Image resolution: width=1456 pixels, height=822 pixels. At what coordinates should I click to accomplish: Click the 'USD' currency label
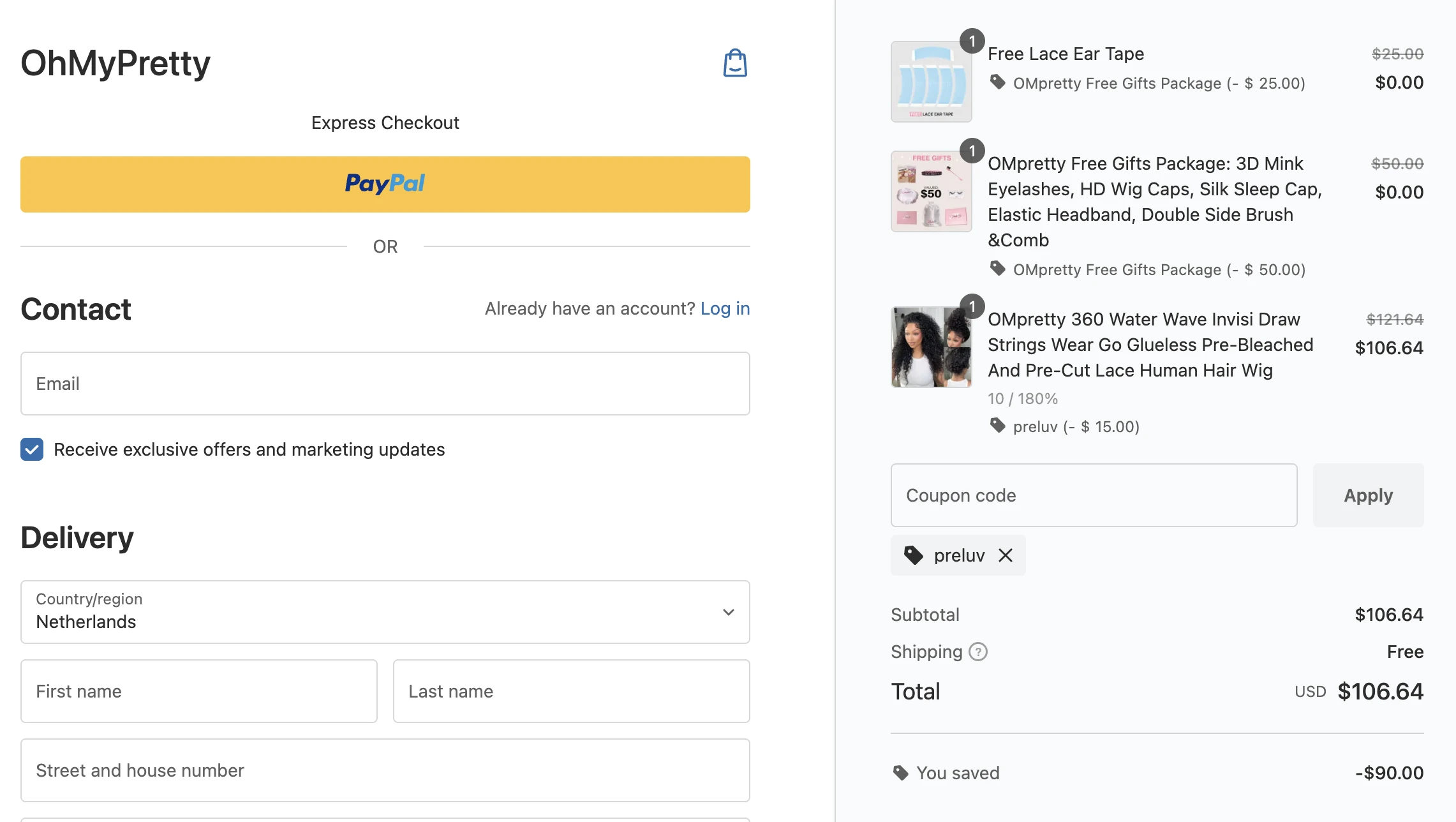(x=1311, y=692)
